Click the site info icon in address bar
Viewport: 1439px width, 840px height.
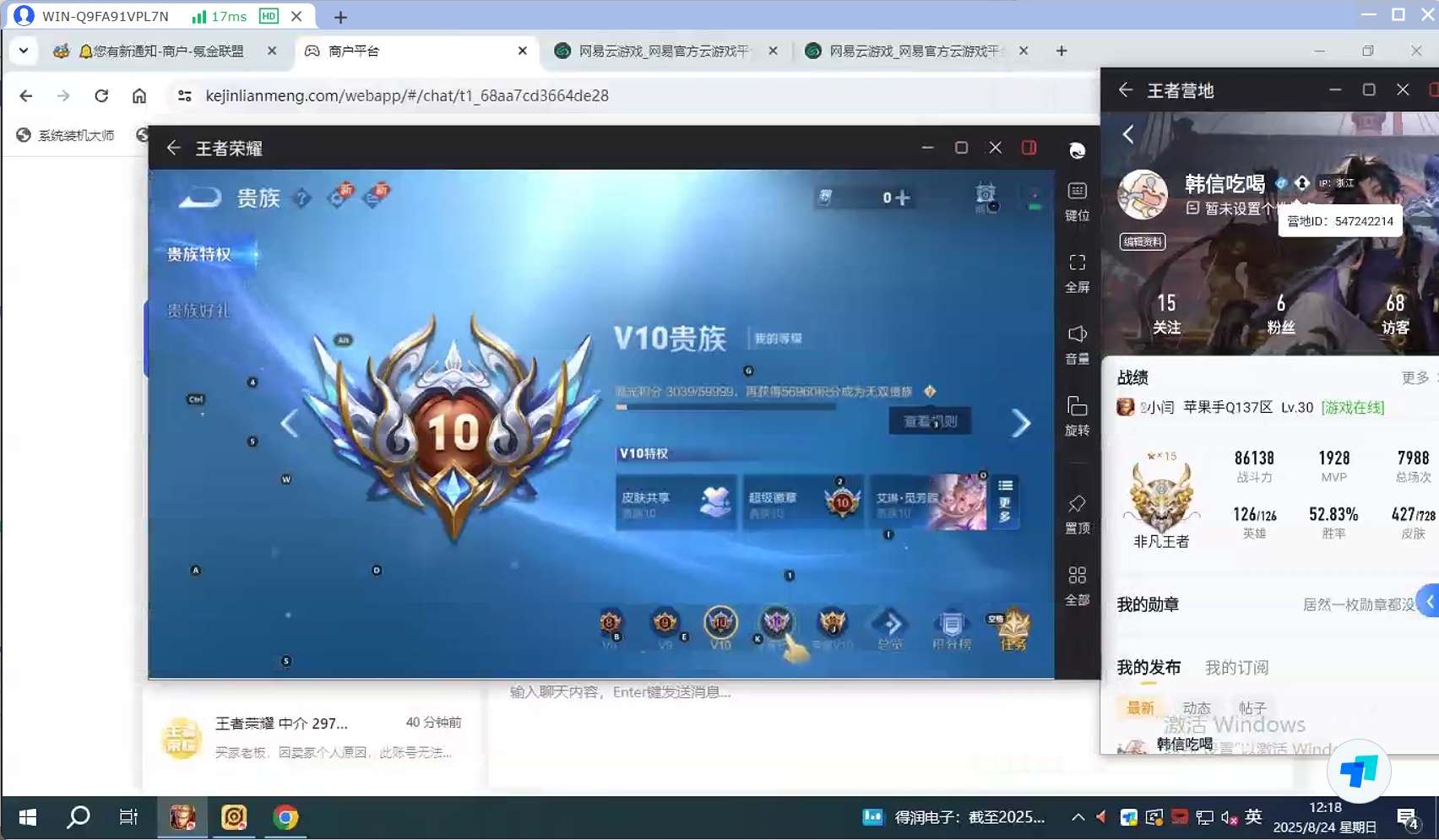coord(184,95)
